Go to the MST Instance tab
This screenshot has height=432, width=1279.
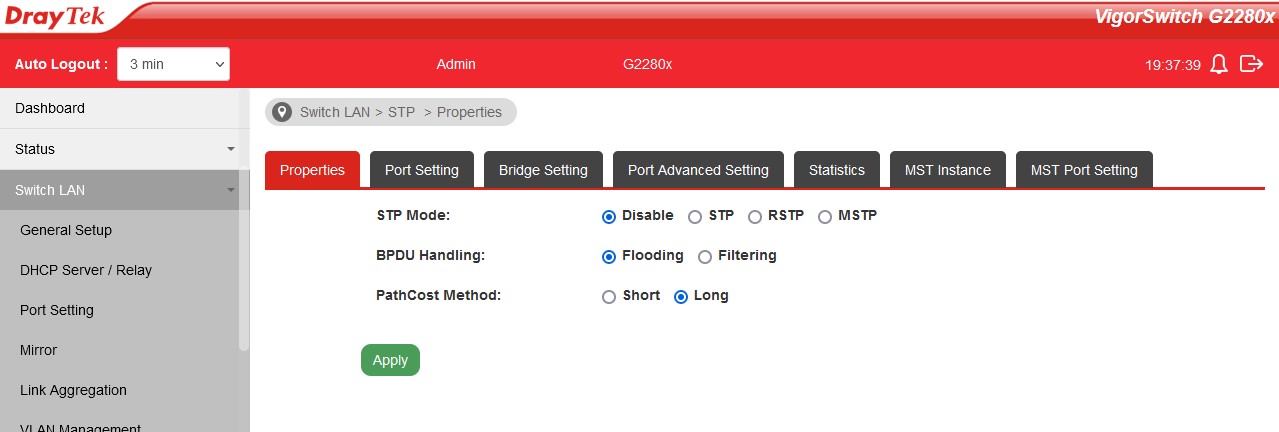pyautogui.click(x=947, y=170)
